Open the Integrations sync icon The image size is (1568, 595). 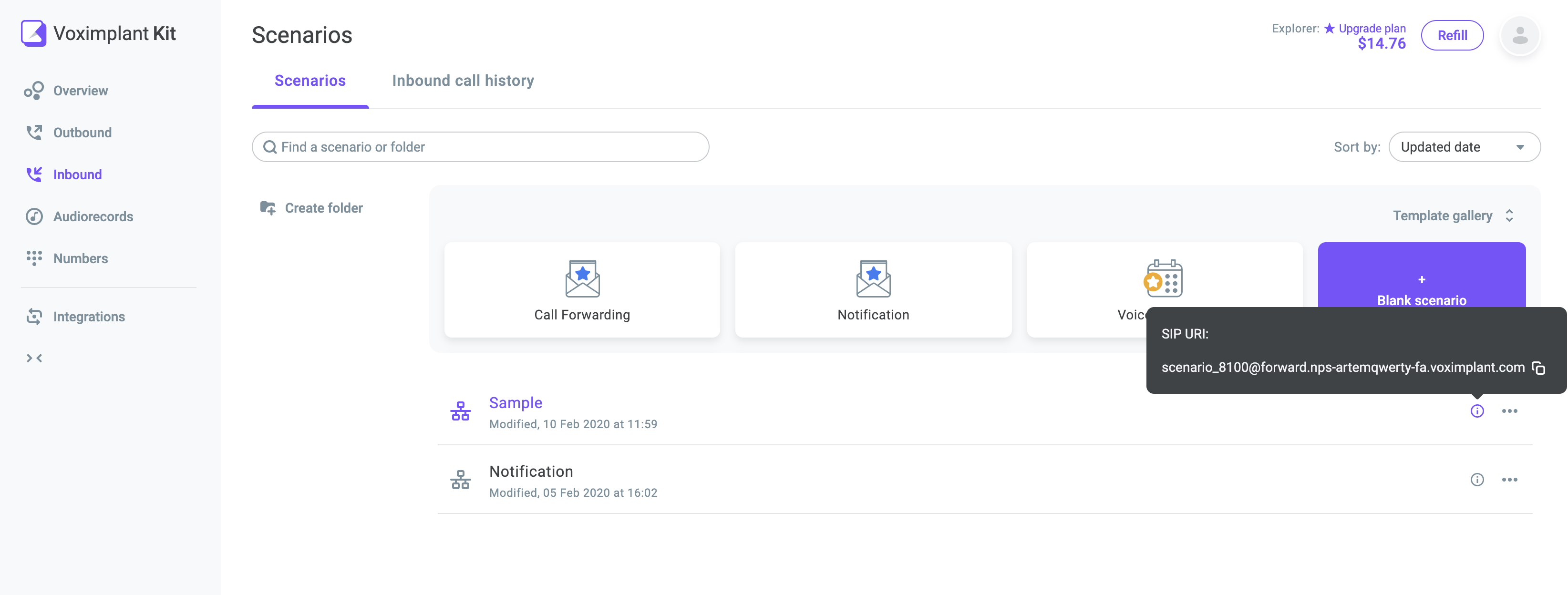[34, 317]
